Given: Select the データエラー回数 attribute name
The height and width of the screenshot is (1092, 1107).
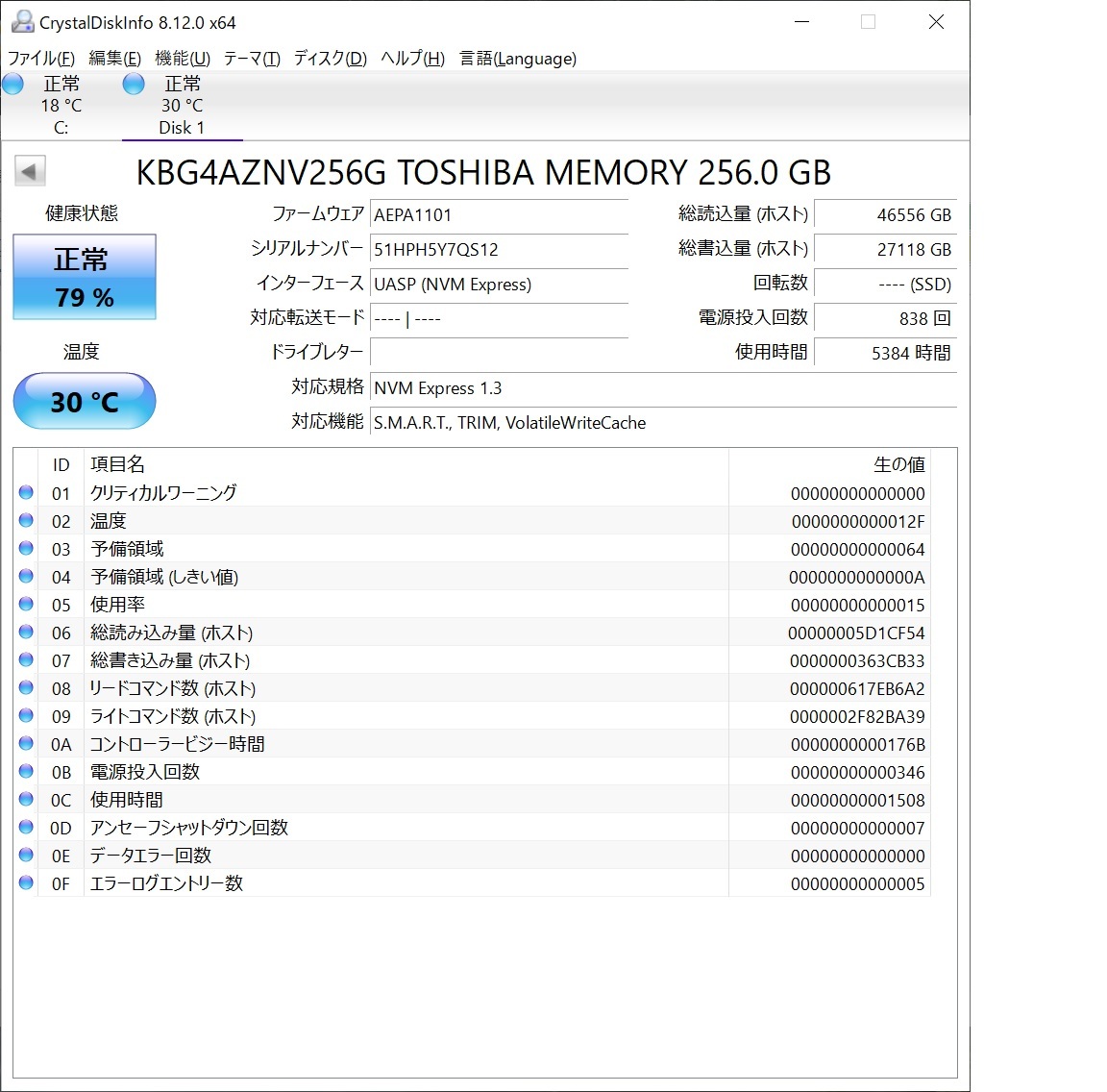Looking at the screenshot, I should coord(150,856).
